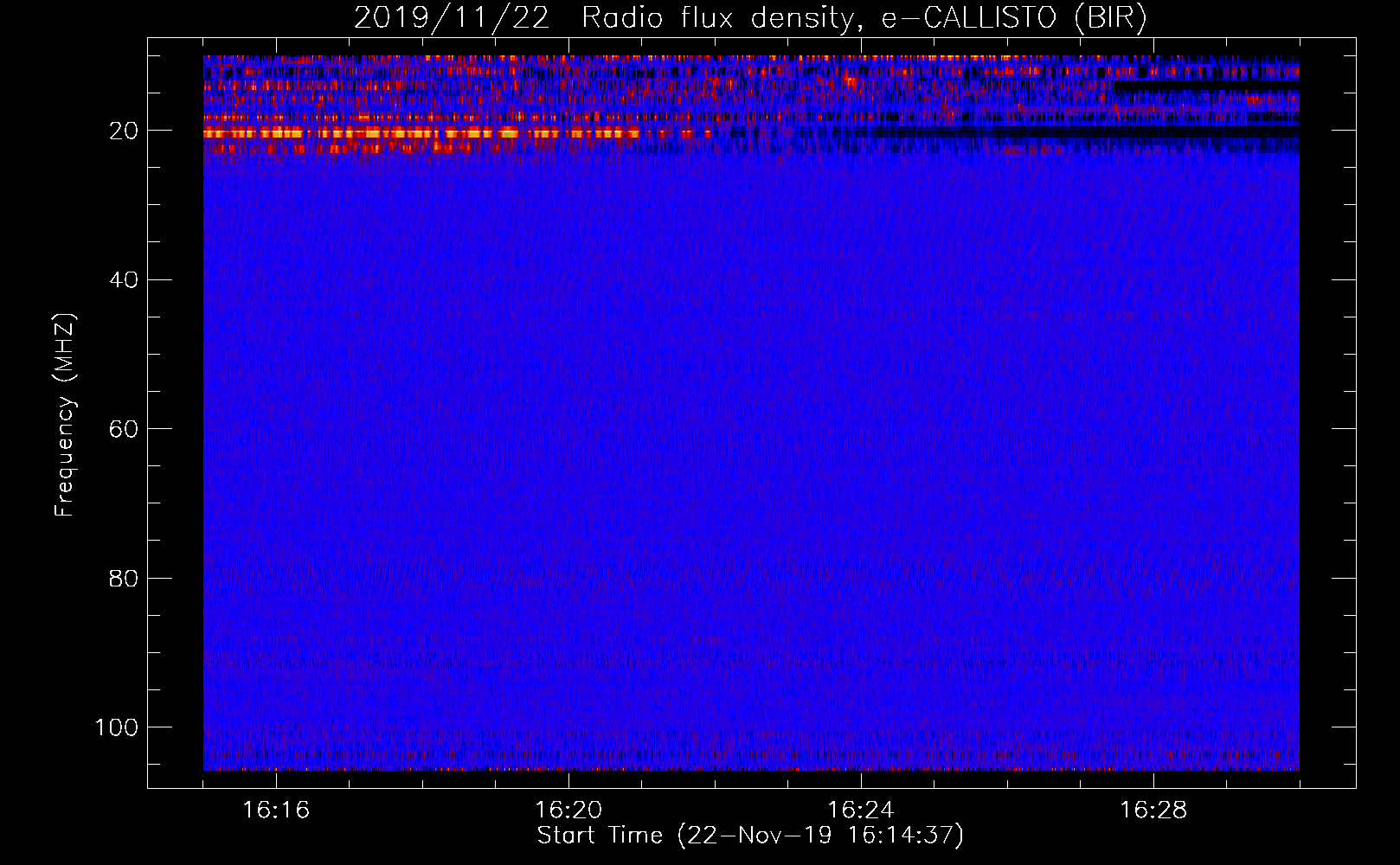This screenshot has height=865, width=1400.
Task: Click the '16:16' time tick label
Action: point(276,811)
